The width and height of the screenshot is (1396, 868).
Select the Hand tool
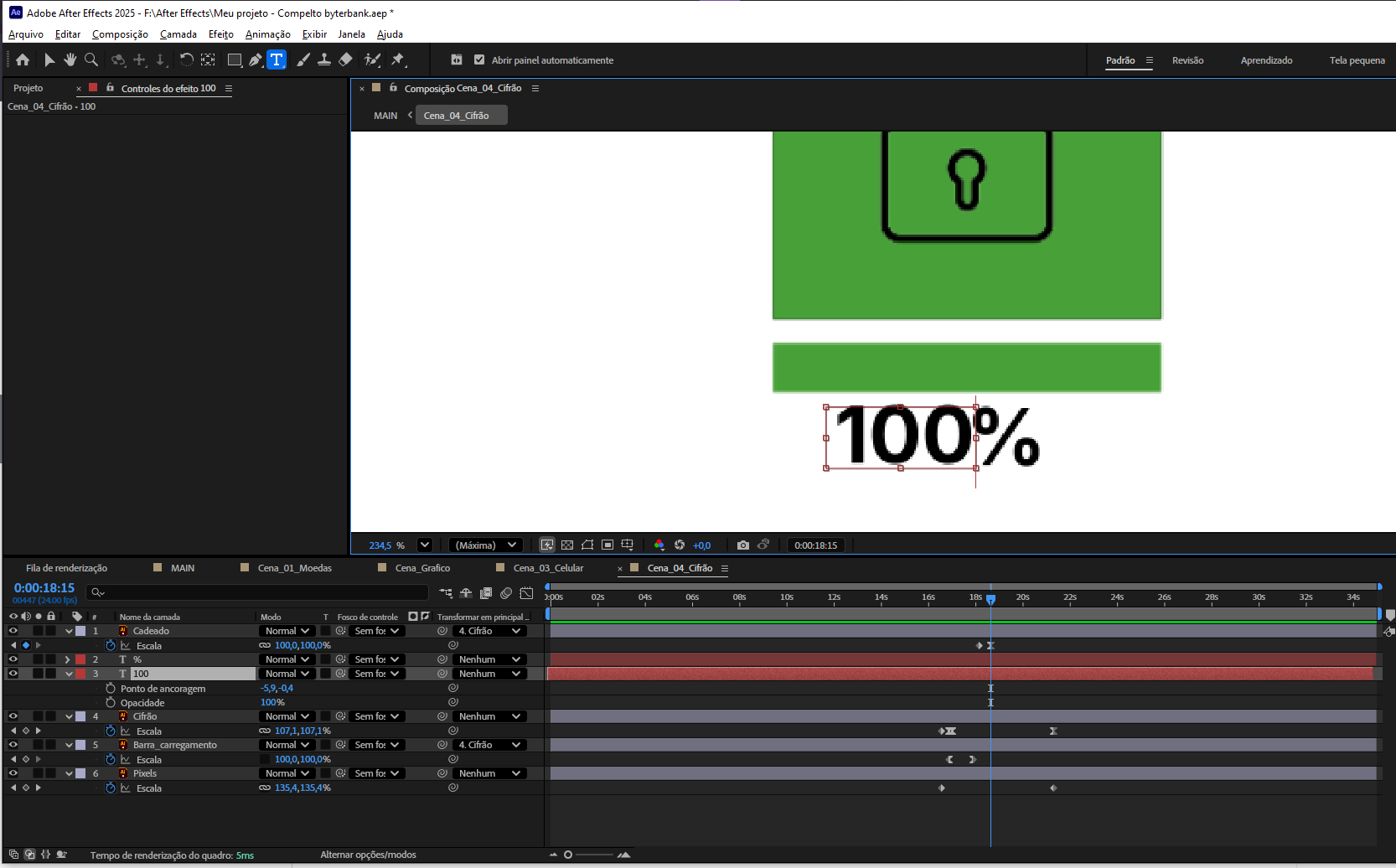pyautogui.click(x=70, y=59)
